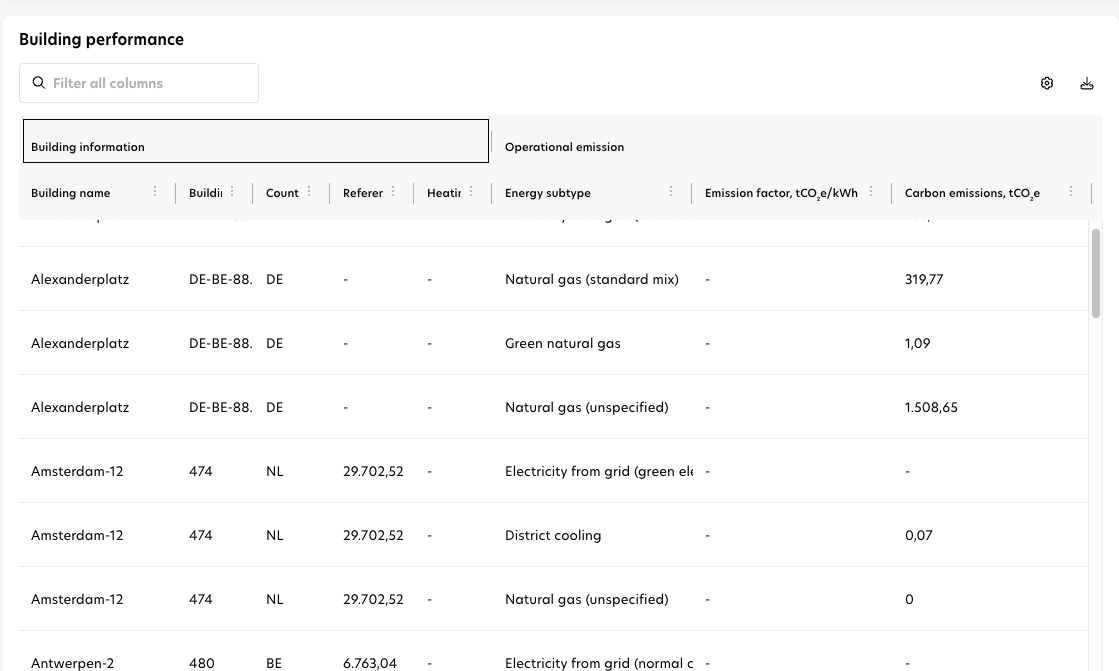Click Natural gas (standard mix) cell
1119x671 pixels.
pos(592,279)
